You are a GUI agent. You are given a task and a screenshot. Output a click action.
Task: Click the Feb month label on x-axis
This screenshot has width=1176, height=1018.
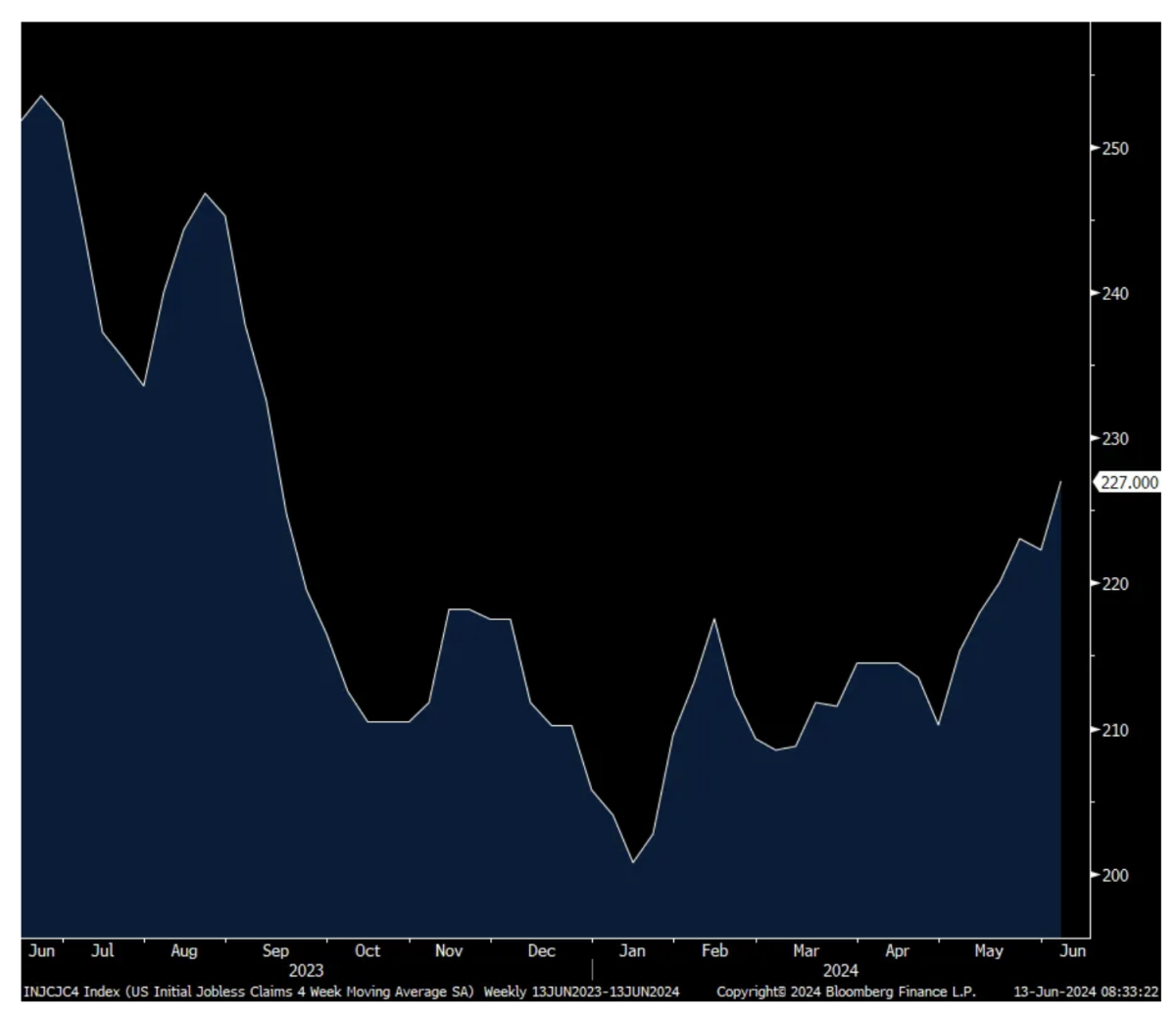pos(714,950)
